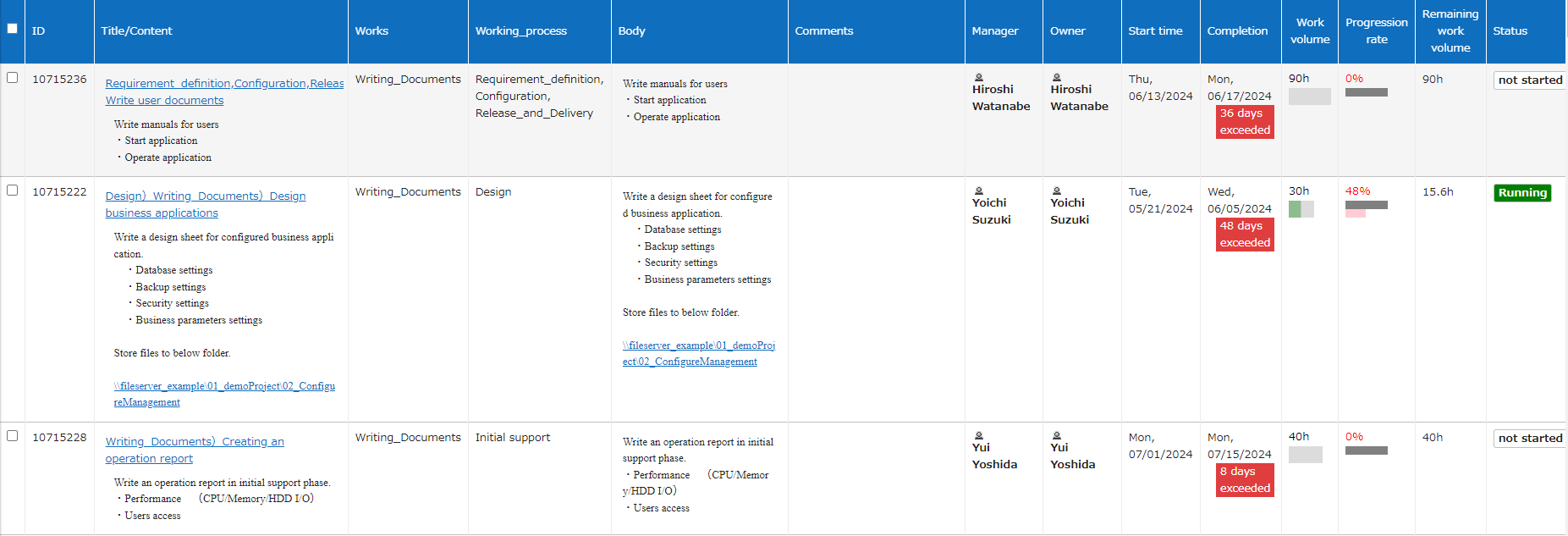The image size is (1568, 536).
Task: Sort by the Title/Content column header
Action: pos(221,31)
